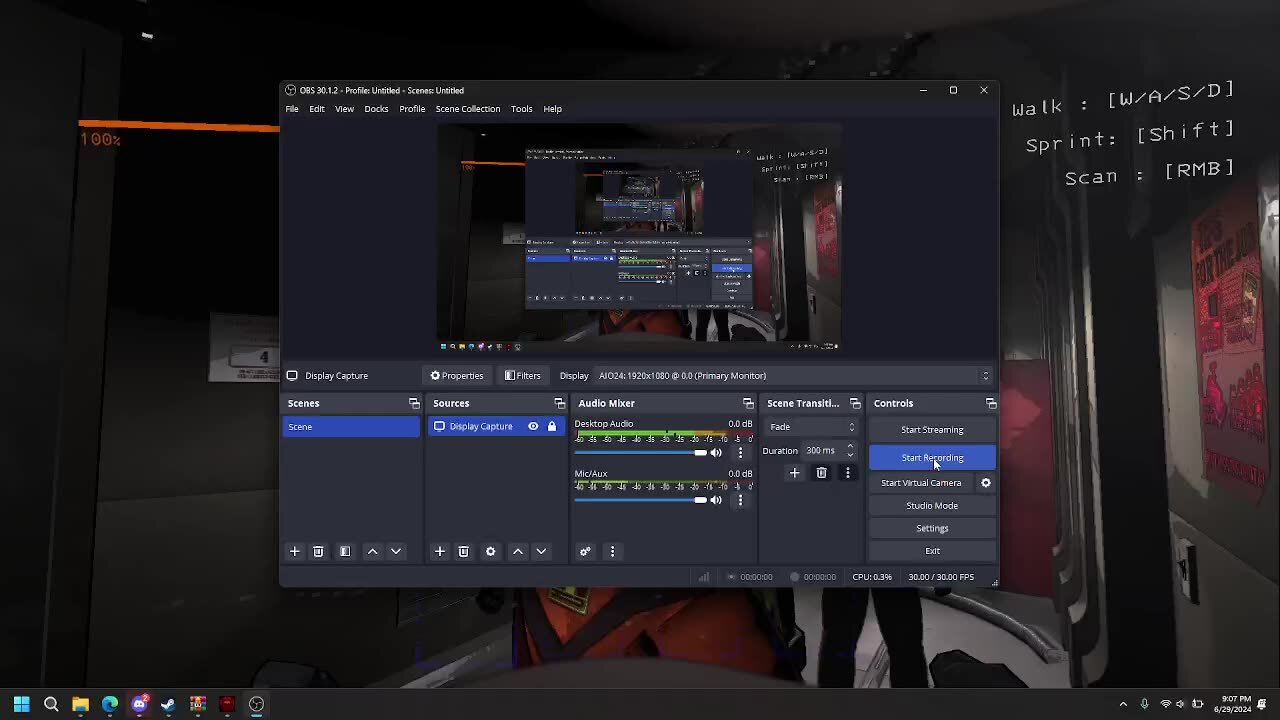1280x720 pixels.
Task: Open the clock and date in taskbar
Action: (1235, 704)
